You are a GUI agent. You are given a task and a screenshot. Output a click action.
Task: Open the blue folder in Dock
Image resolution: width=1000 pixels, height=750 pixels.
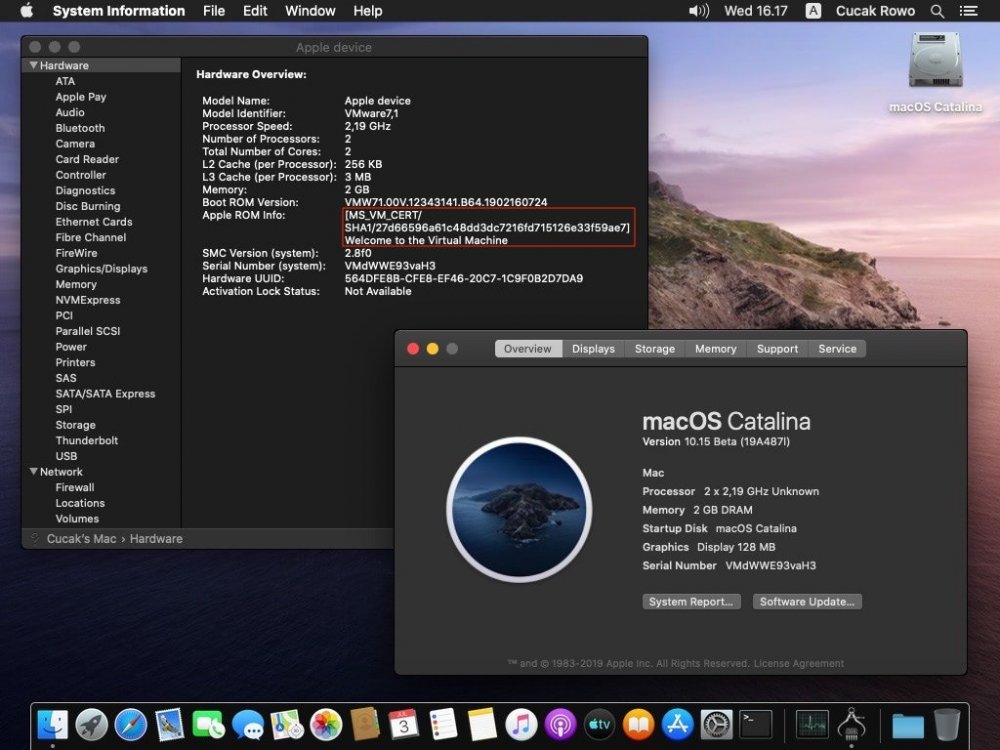click(908, 726)
